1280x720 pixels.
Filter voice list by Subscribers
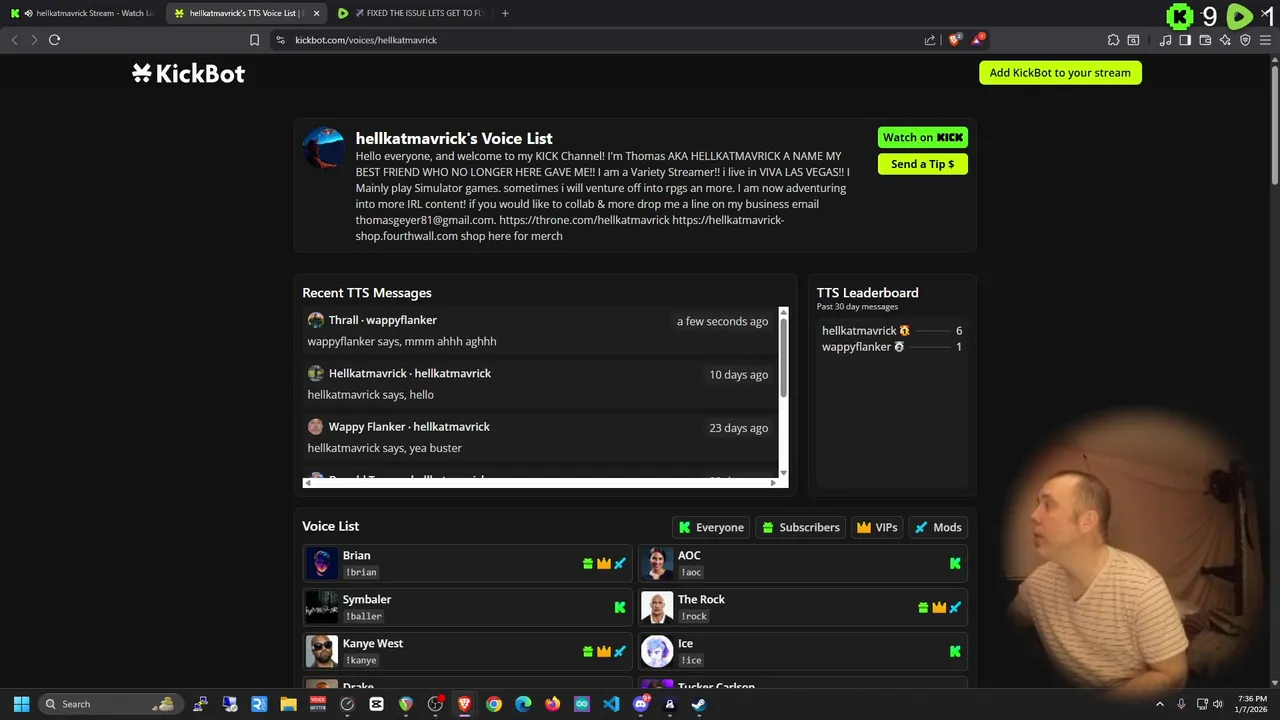pyautogui.click(x=801, y=527)
